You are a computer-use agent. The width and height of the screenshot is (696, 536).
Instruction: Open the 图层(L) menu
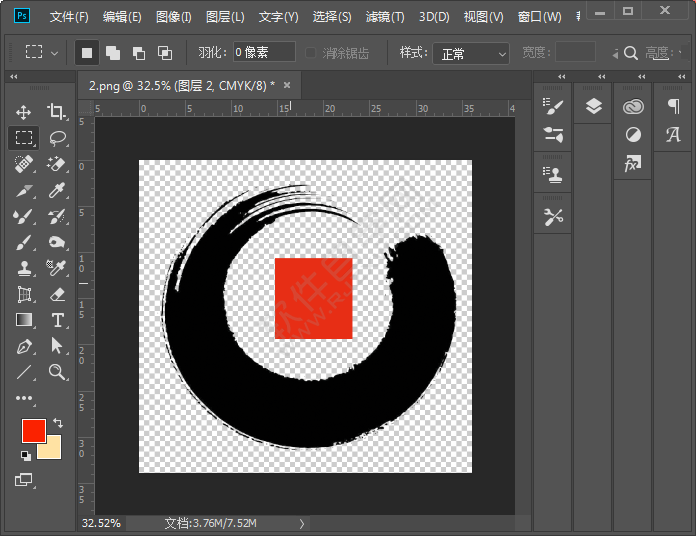point(225,17)
